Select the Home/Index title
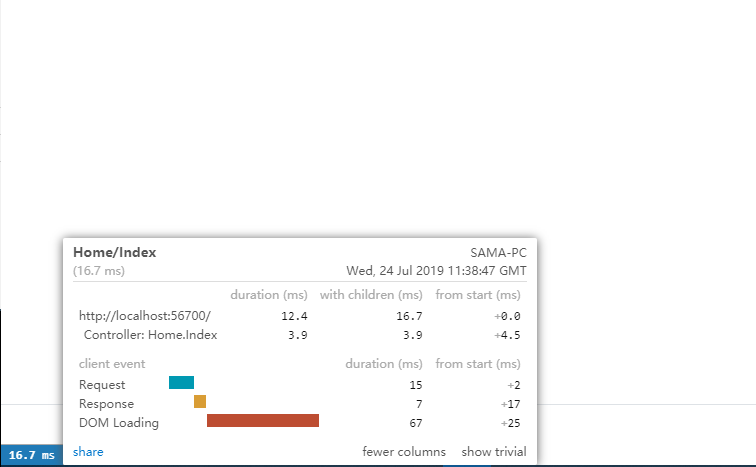 tap(115, 253)
